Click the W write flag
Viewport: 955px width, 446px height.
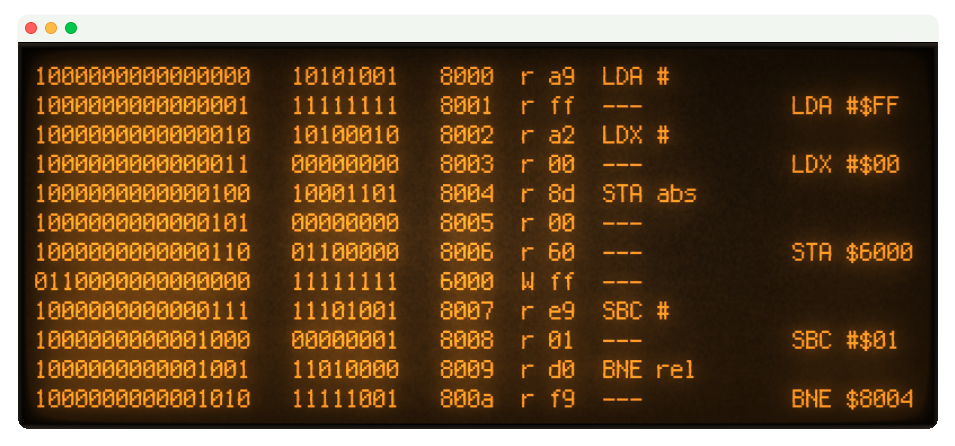527,281
